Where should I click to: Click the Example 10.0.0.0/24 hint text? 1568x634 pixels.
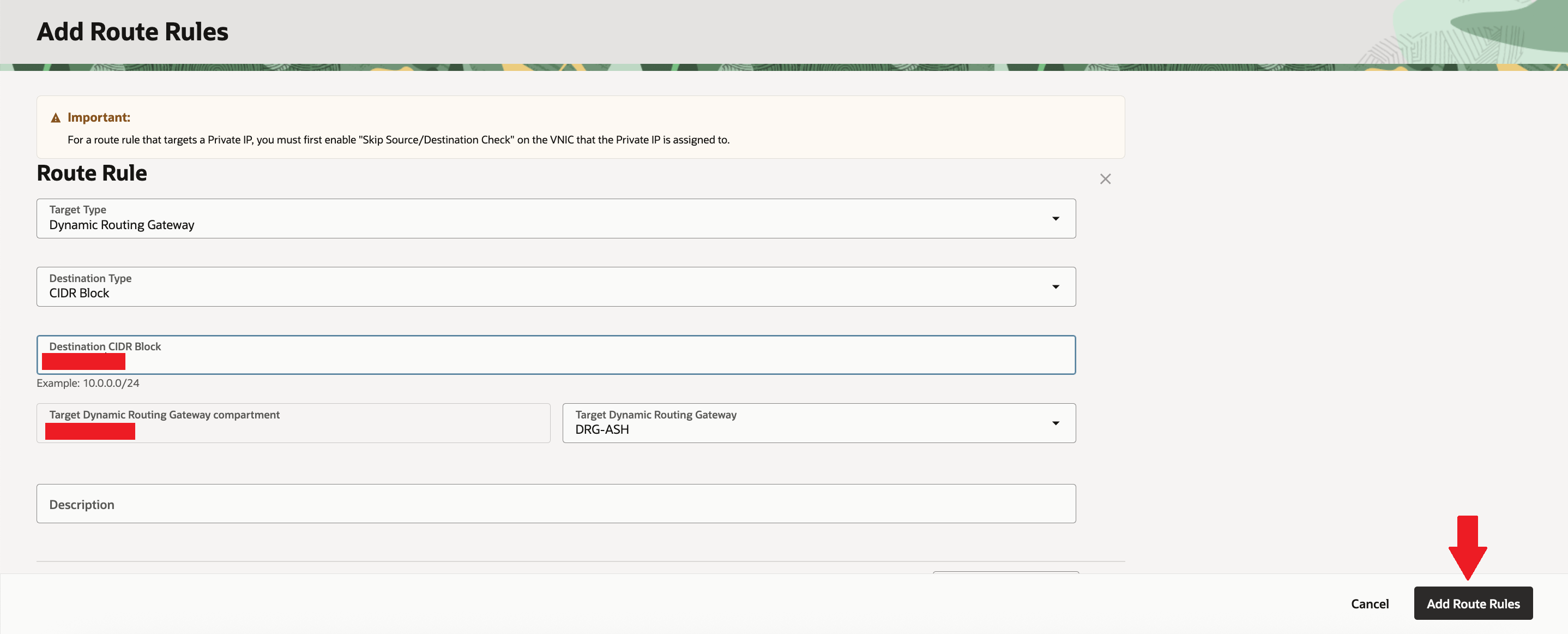pos(88,383)
